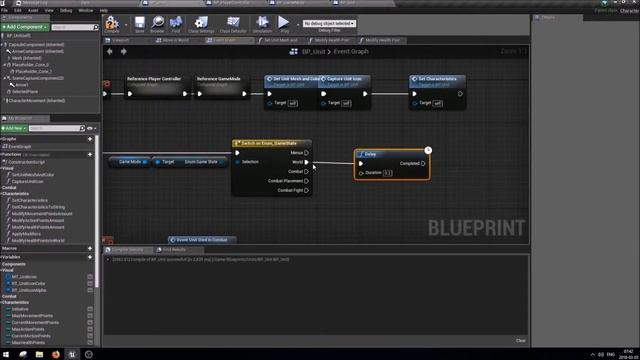The image size is (640, 360).
Task: Open the debug object selector dropdown
Action: 329,24
